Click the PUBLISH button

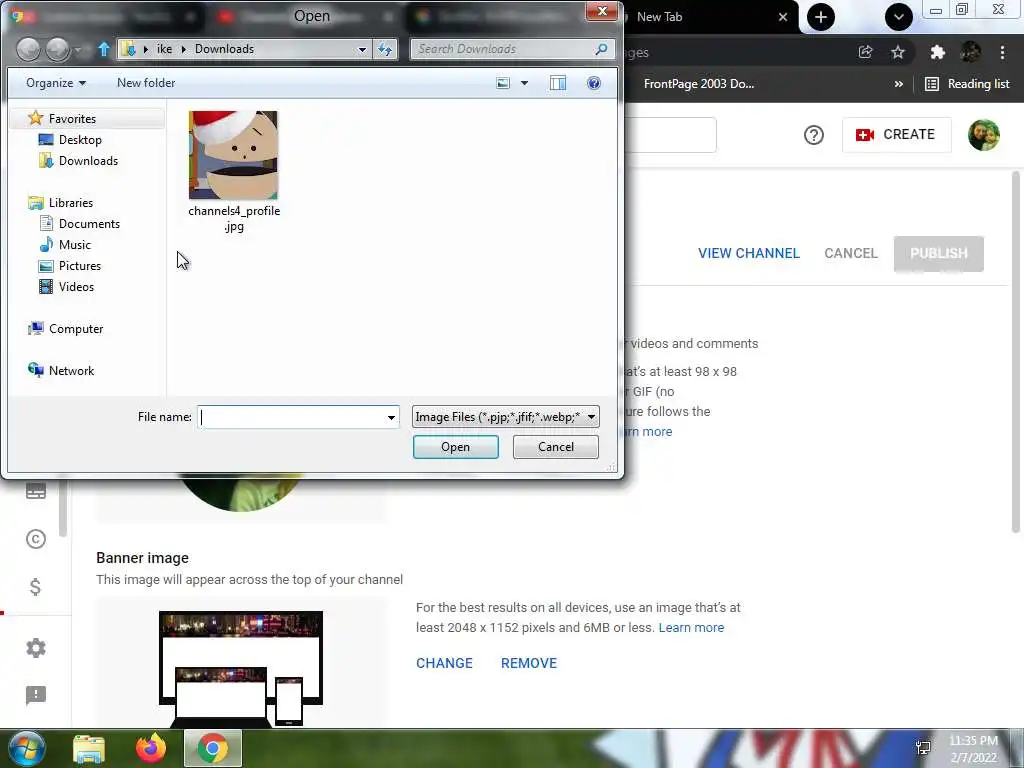[938, 253]
